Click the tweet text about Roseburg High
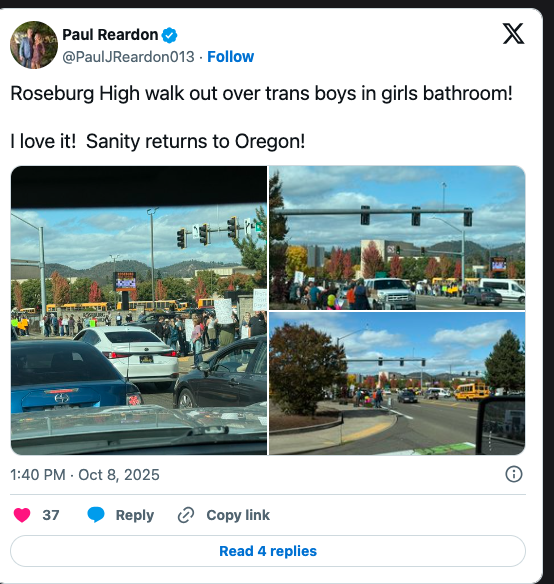554x584 pixels. [262, 93]
